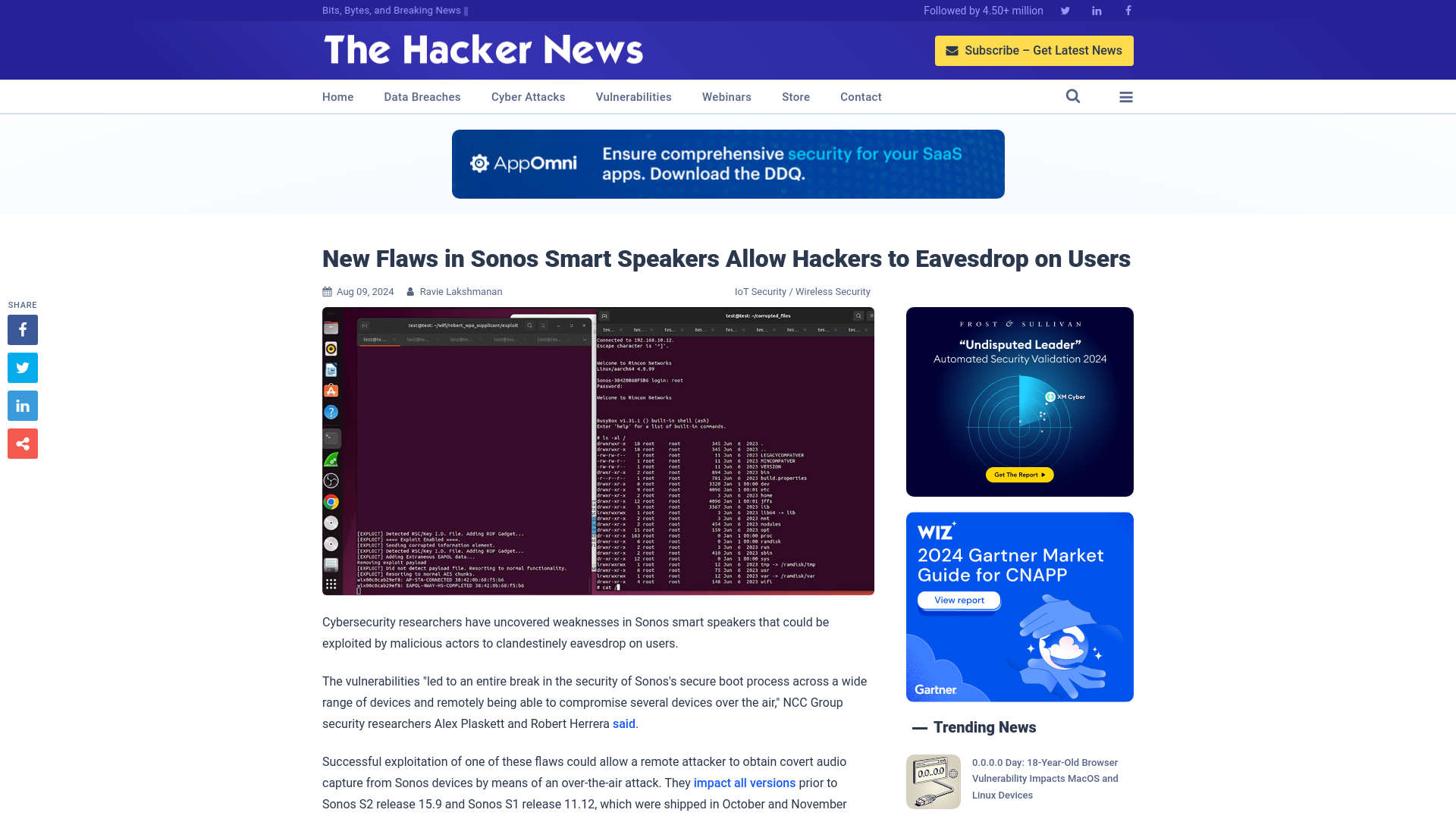Click the AppOmni advertisement banner
The width and height of the screenshot is (1456, 819).
point(728,164)
